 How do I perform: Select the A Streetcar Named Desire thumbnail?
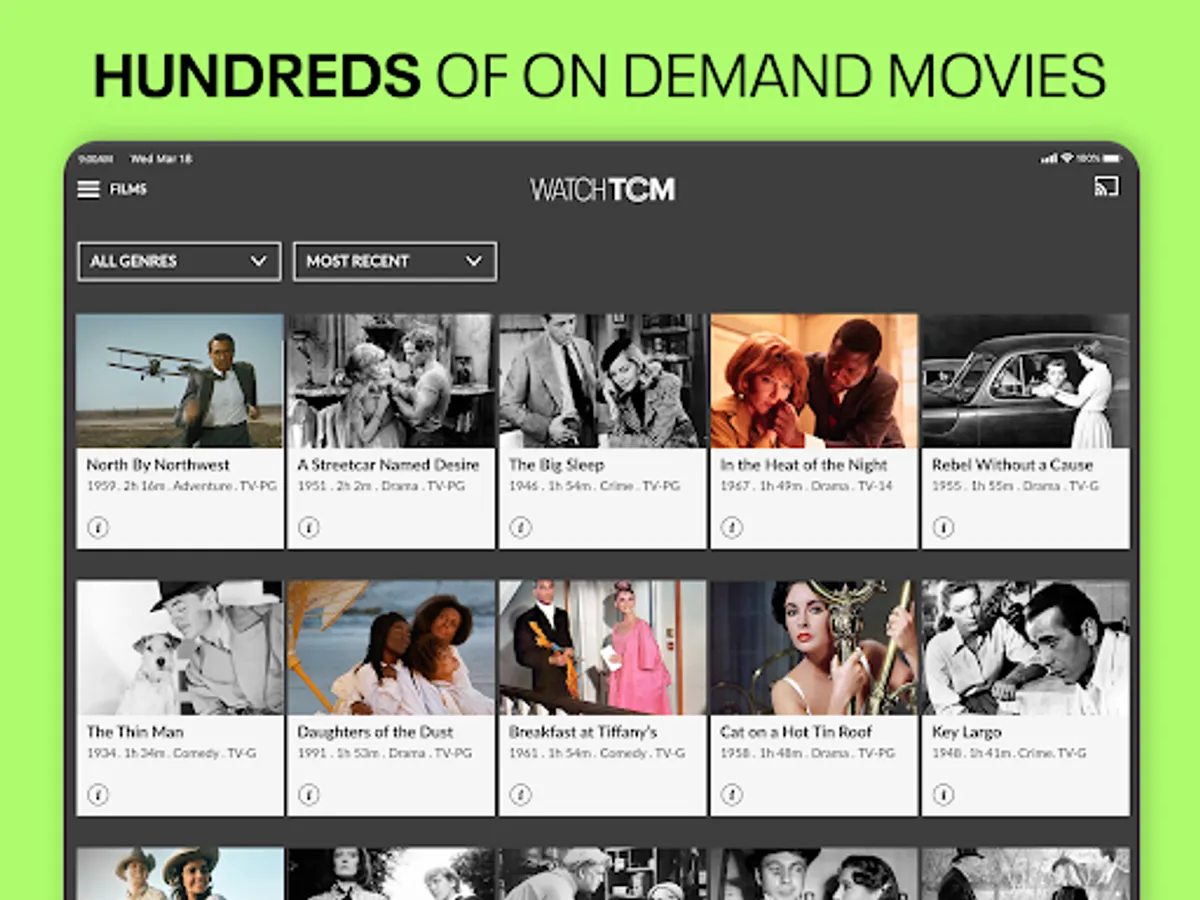[x=391, y=381]
